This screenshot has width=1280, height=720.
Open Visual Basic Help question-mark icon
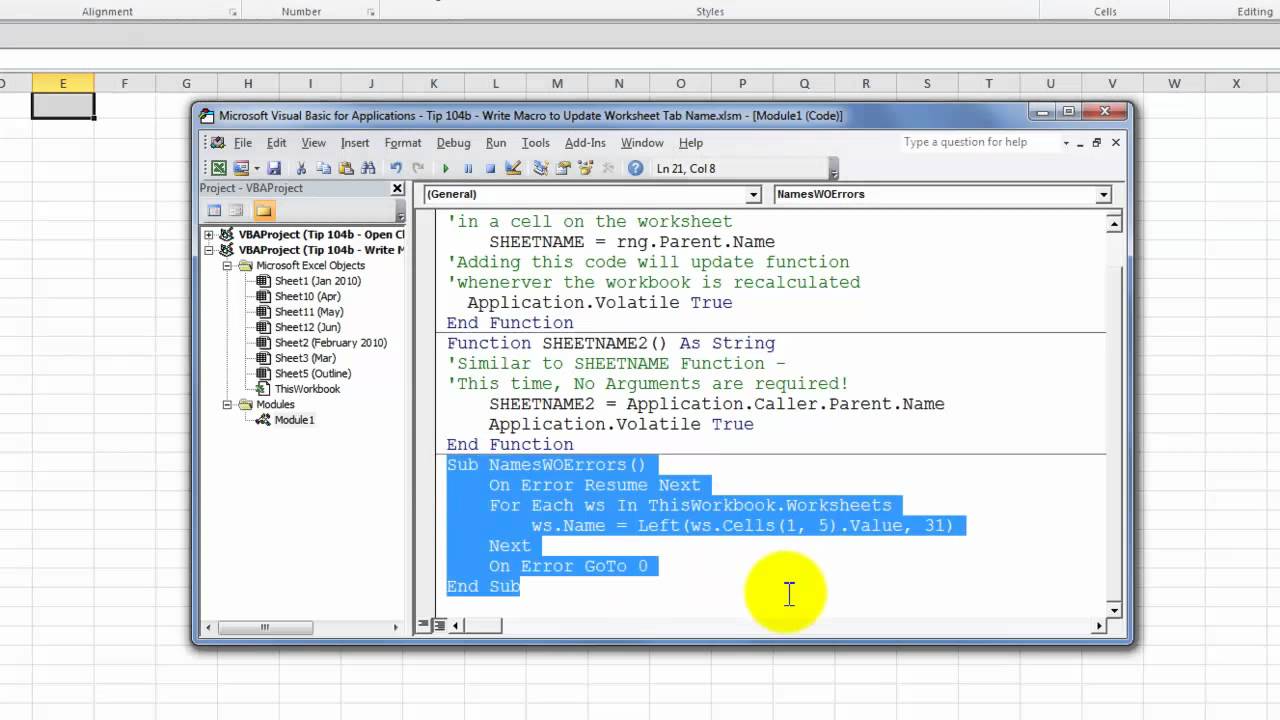635,168
